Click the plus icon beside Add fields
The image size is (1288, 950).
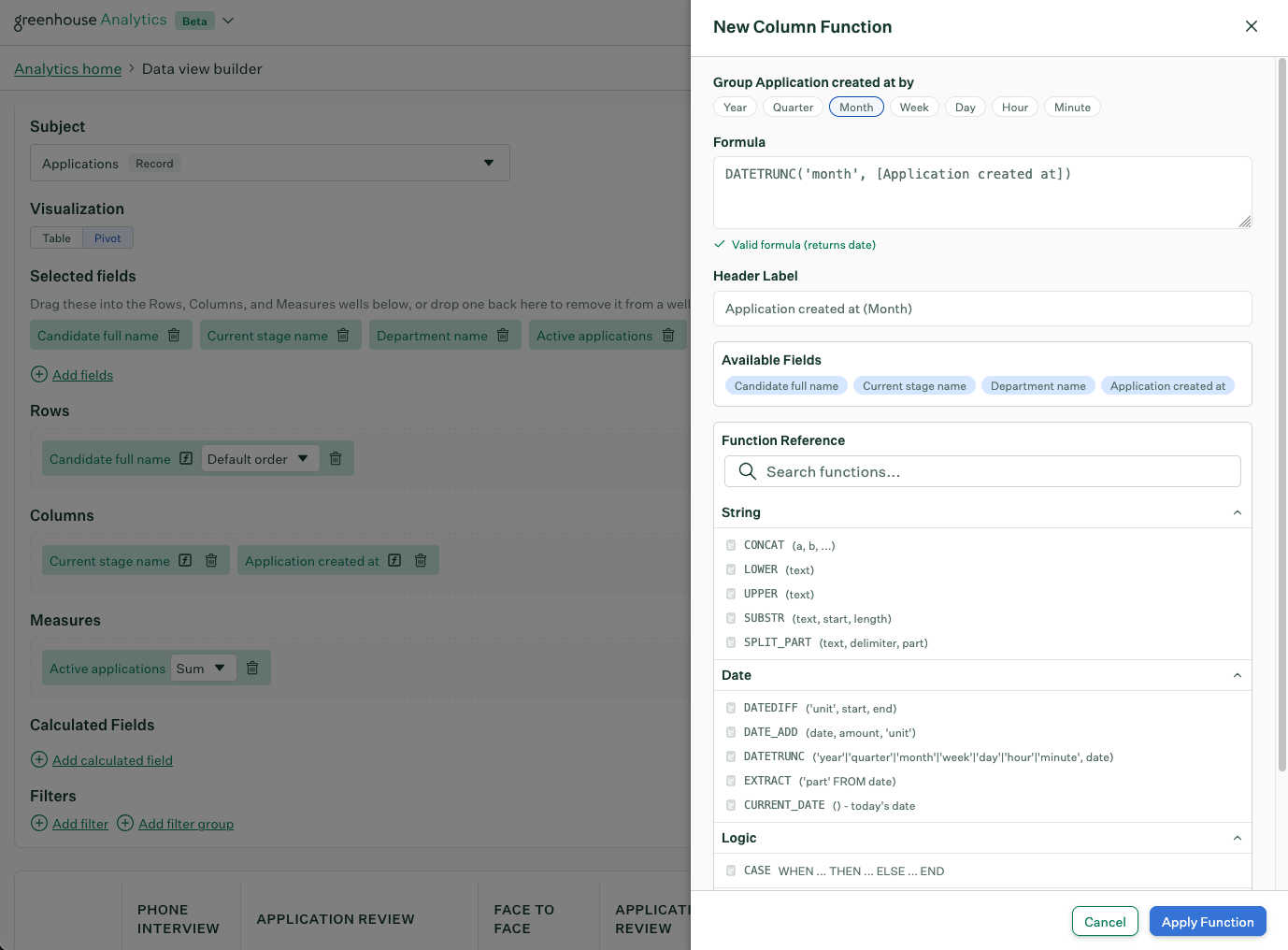point(39,374)
